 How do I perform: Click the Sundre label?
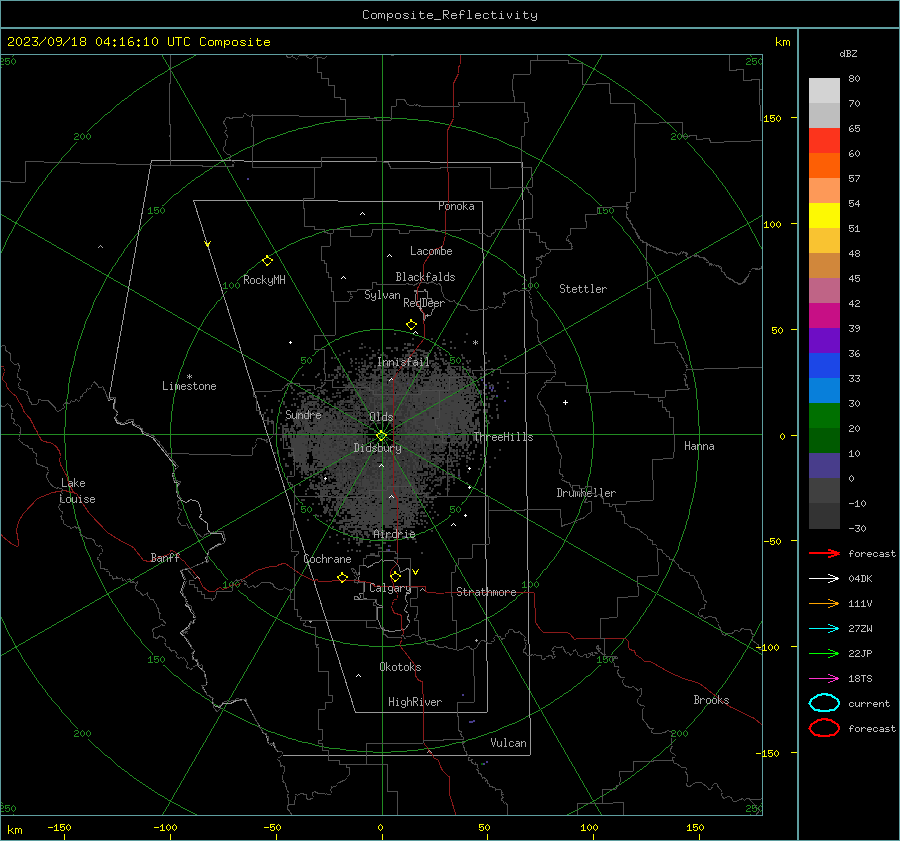pyautogui.click(x=303, y=414)
